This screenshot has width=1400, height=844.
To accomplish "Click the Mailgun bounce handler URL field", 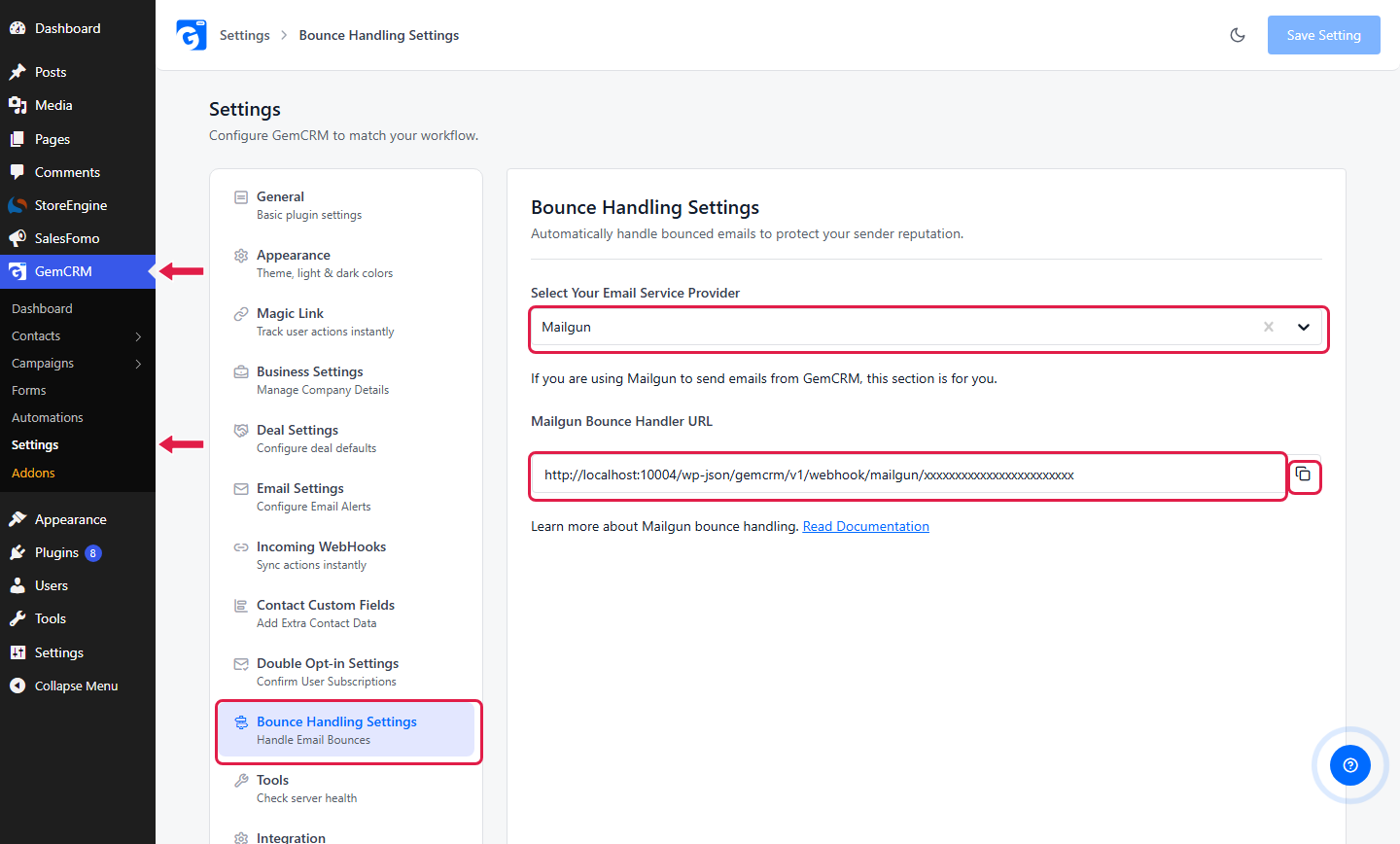I will [908, 475].
